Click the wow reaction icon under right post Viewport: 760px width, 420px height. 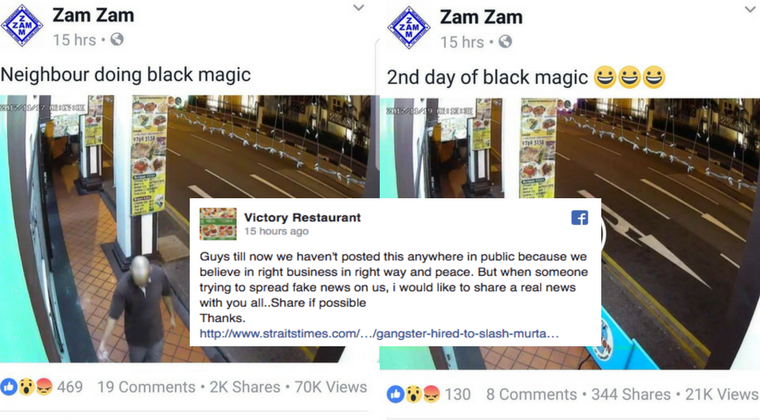click(413, 394)
